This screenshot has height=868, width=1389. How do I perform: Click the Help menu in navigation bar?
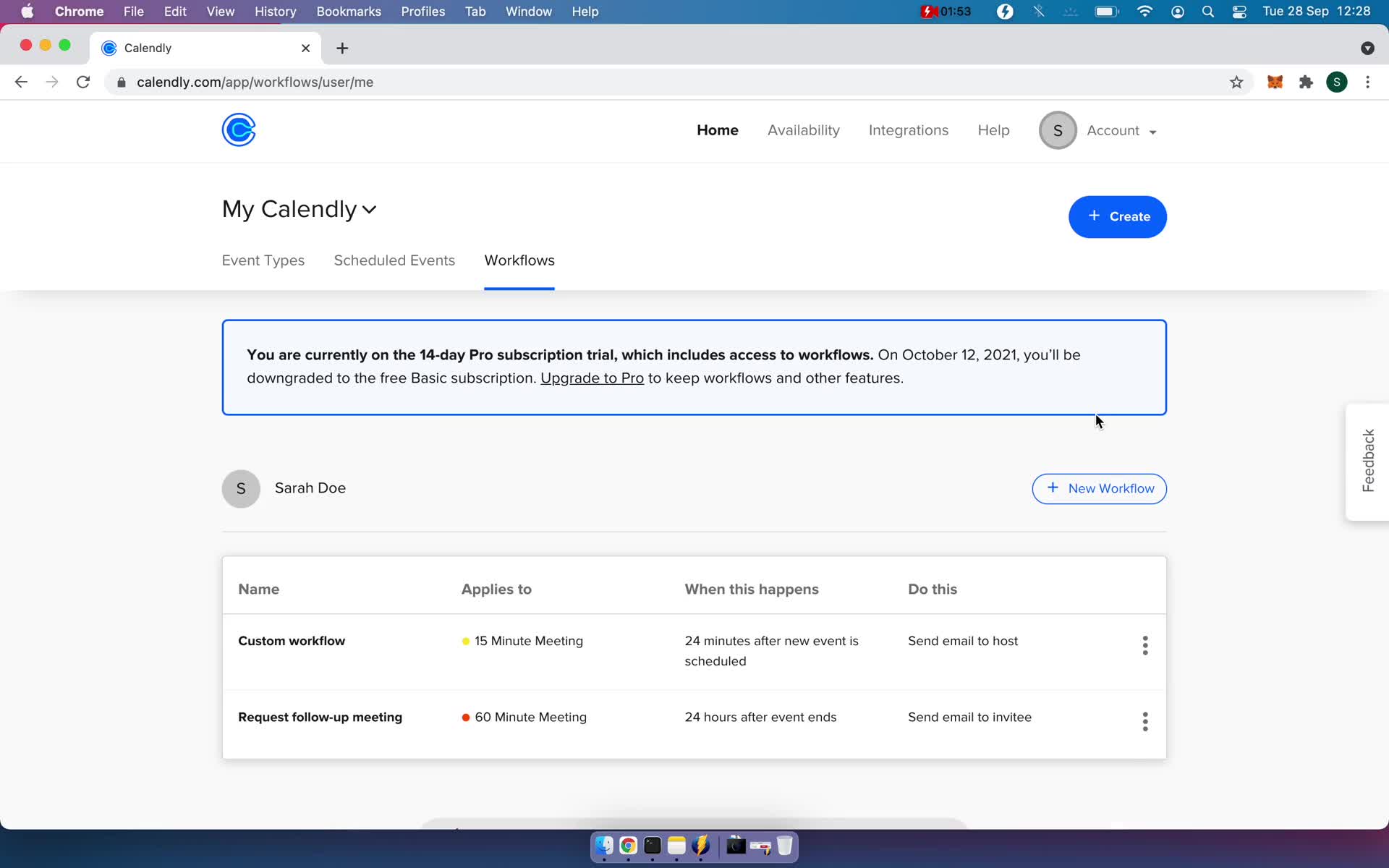[x=993, y=129]
